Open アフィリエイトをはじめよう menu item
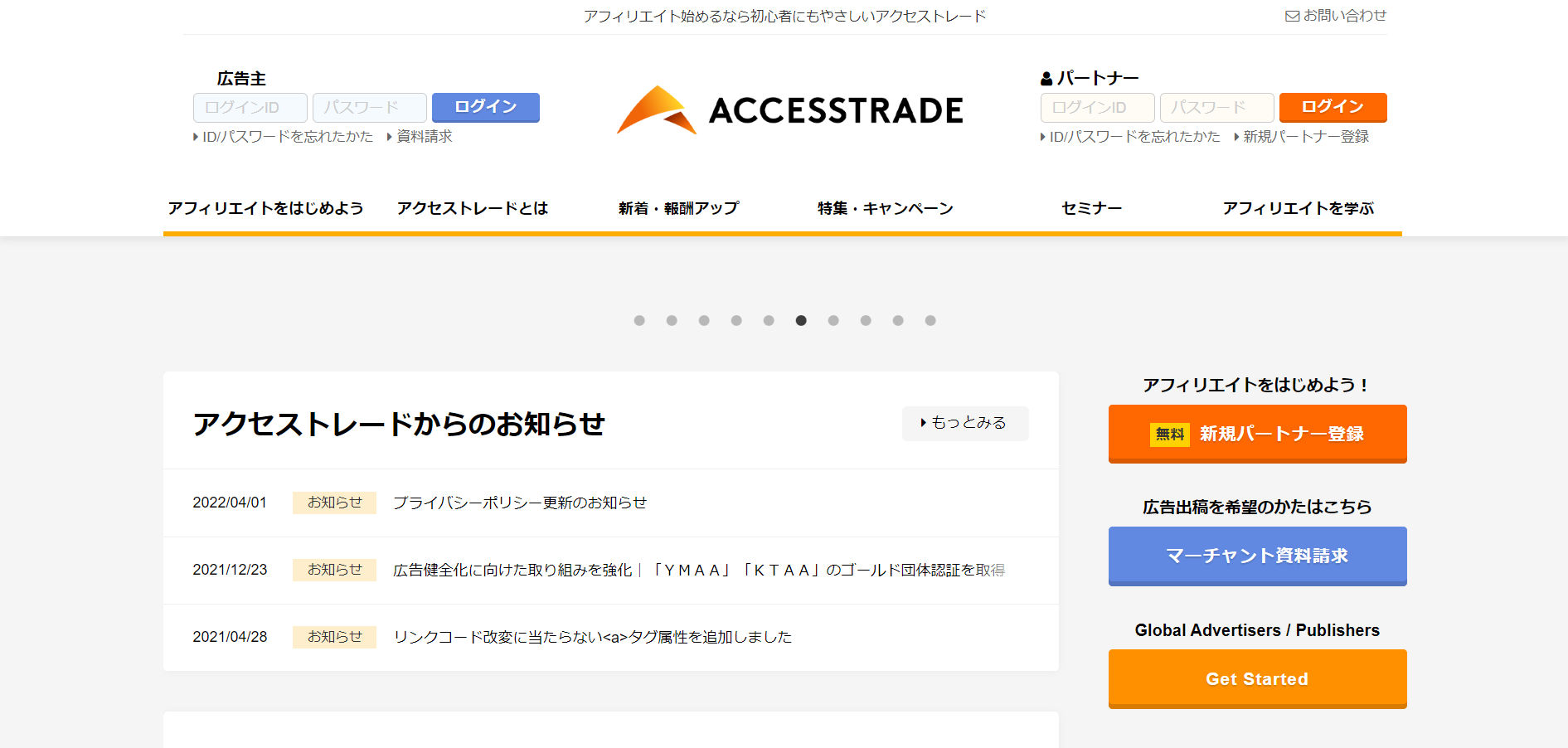 pyautogui.click(x=266, y=208)
